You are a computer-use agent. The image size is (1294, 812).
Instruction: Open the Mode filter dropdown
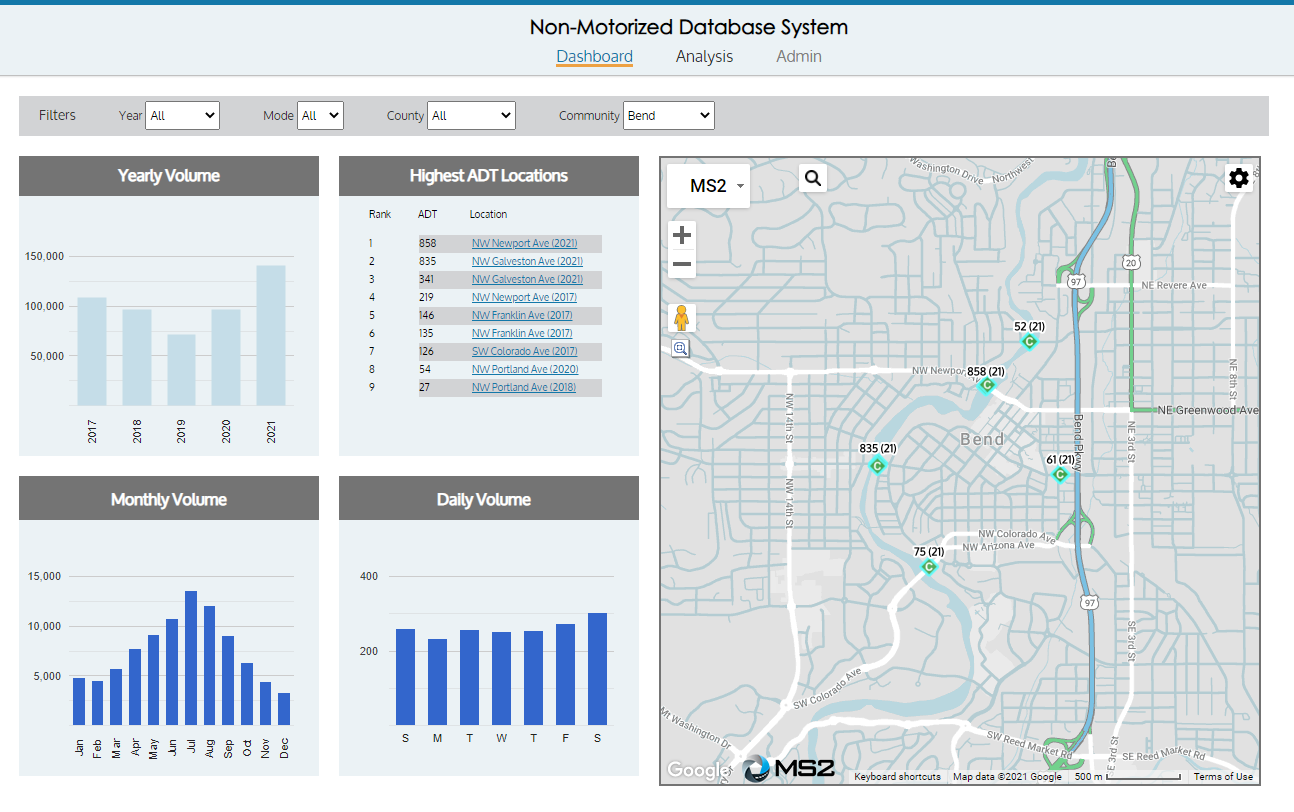(320, 115)
